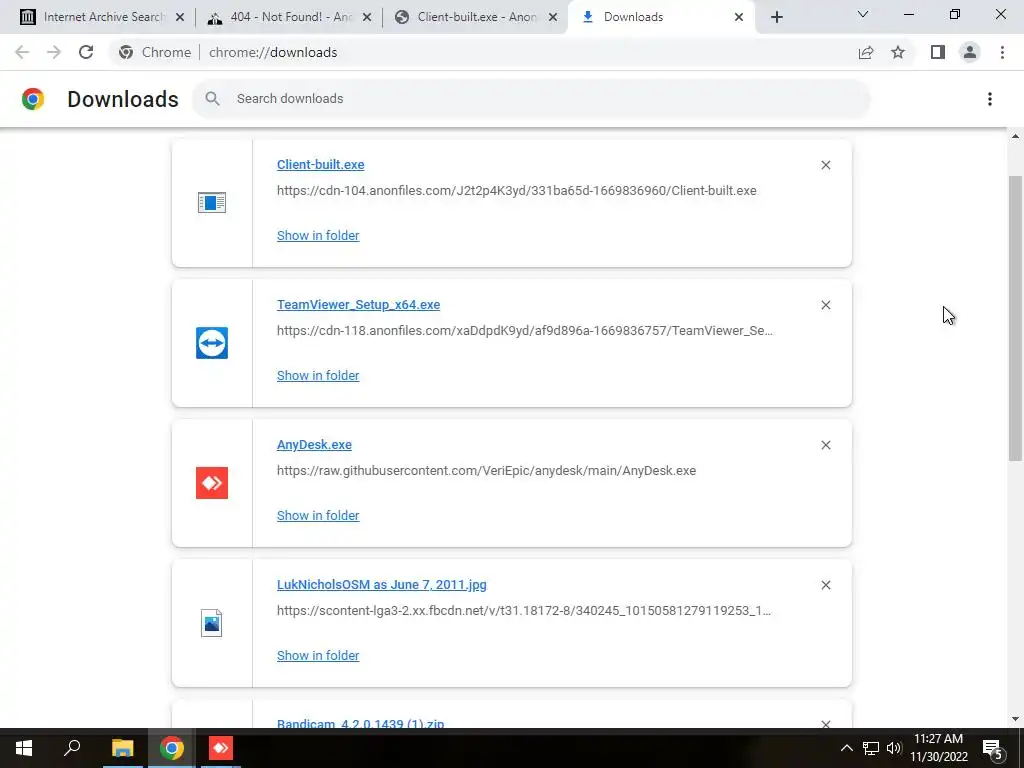Show AnyDesk.exe in folder
Viewport: 1024px width, 768px height.
pos(318,515)
